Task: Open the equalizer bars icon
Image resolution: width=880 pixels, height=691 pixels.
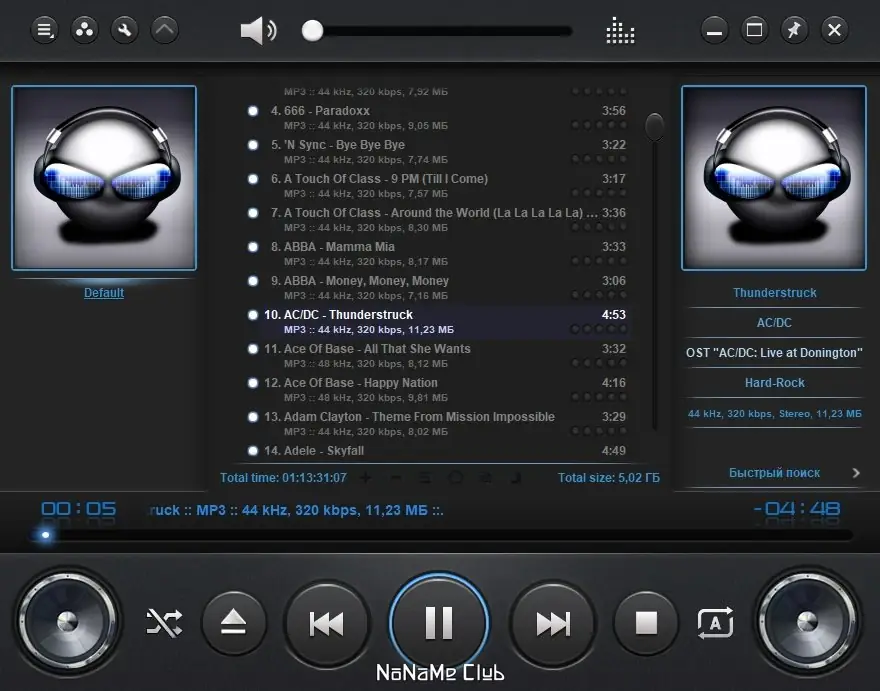Action: [x=620, y=30]
